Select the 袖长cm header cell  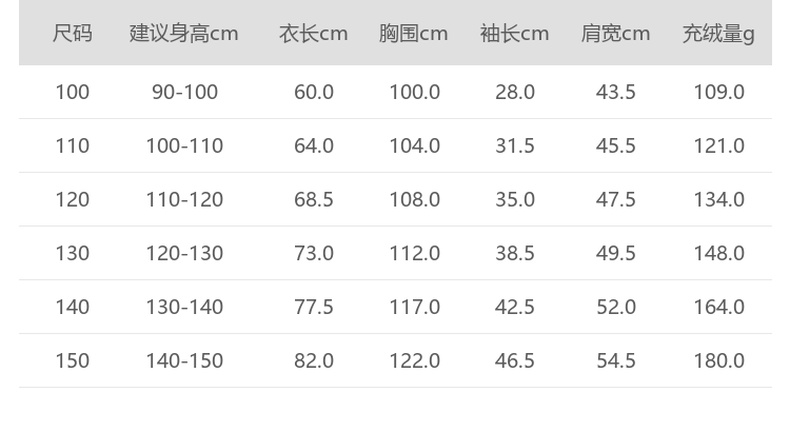[514, 33]
